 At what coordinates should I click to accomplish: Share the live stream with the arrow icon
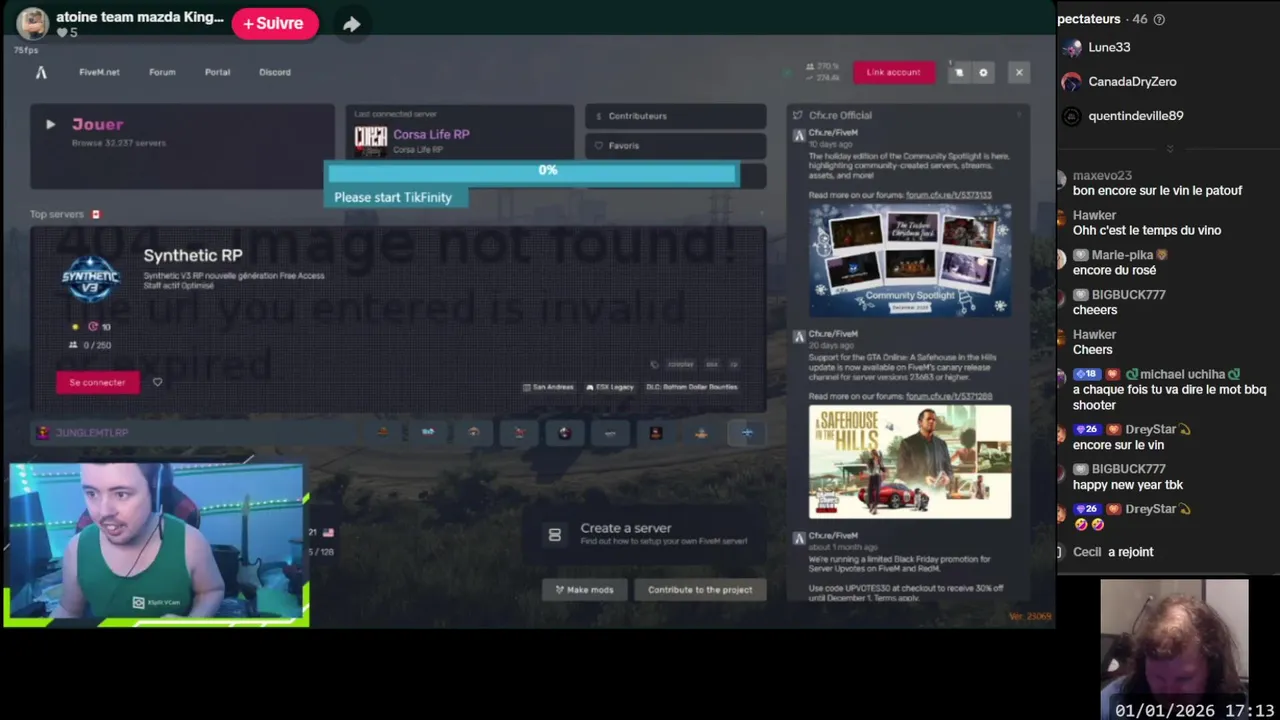click(x=351, y=24)
